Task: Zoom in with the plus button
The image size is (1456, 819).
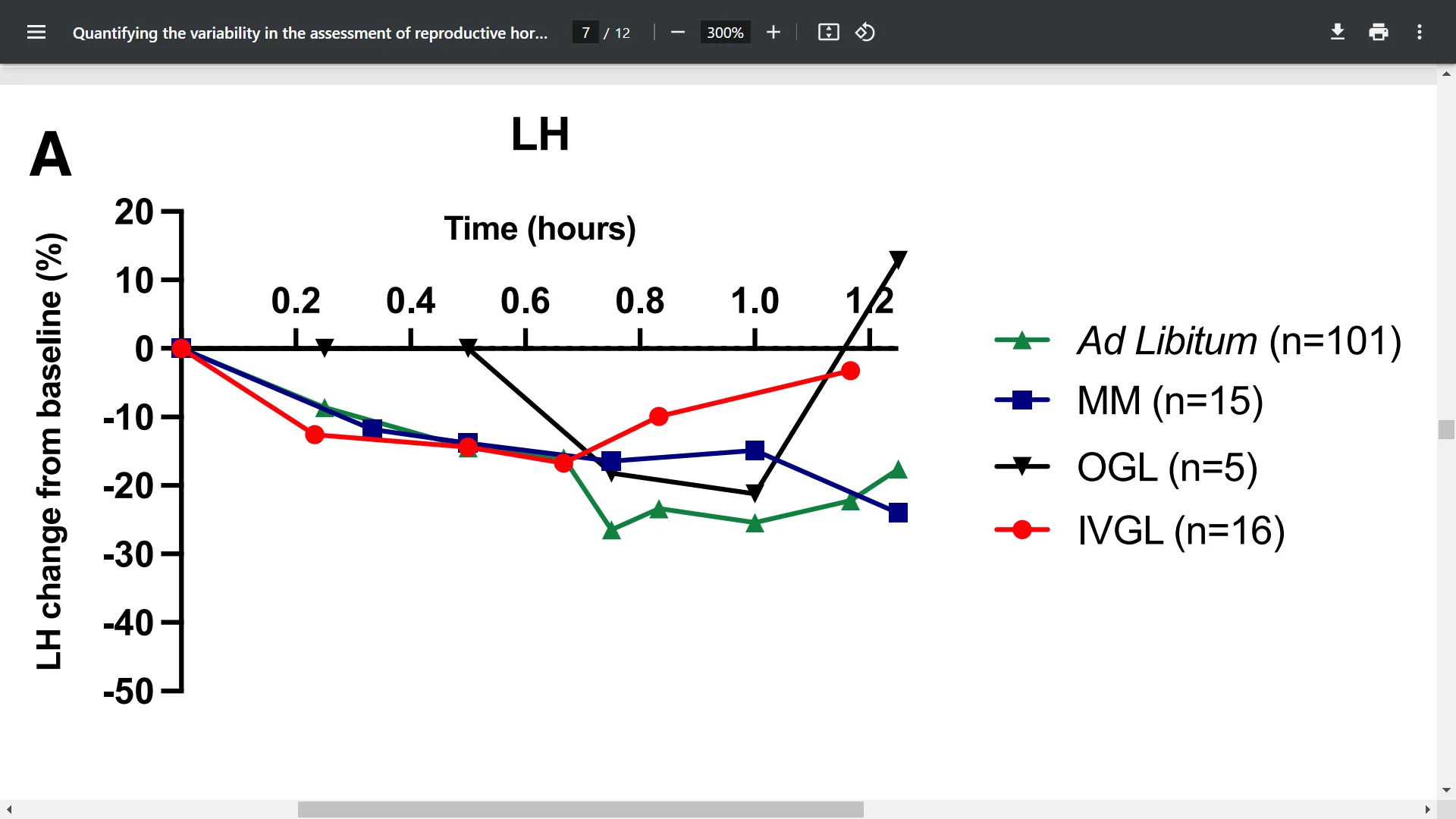Action: 773,32
